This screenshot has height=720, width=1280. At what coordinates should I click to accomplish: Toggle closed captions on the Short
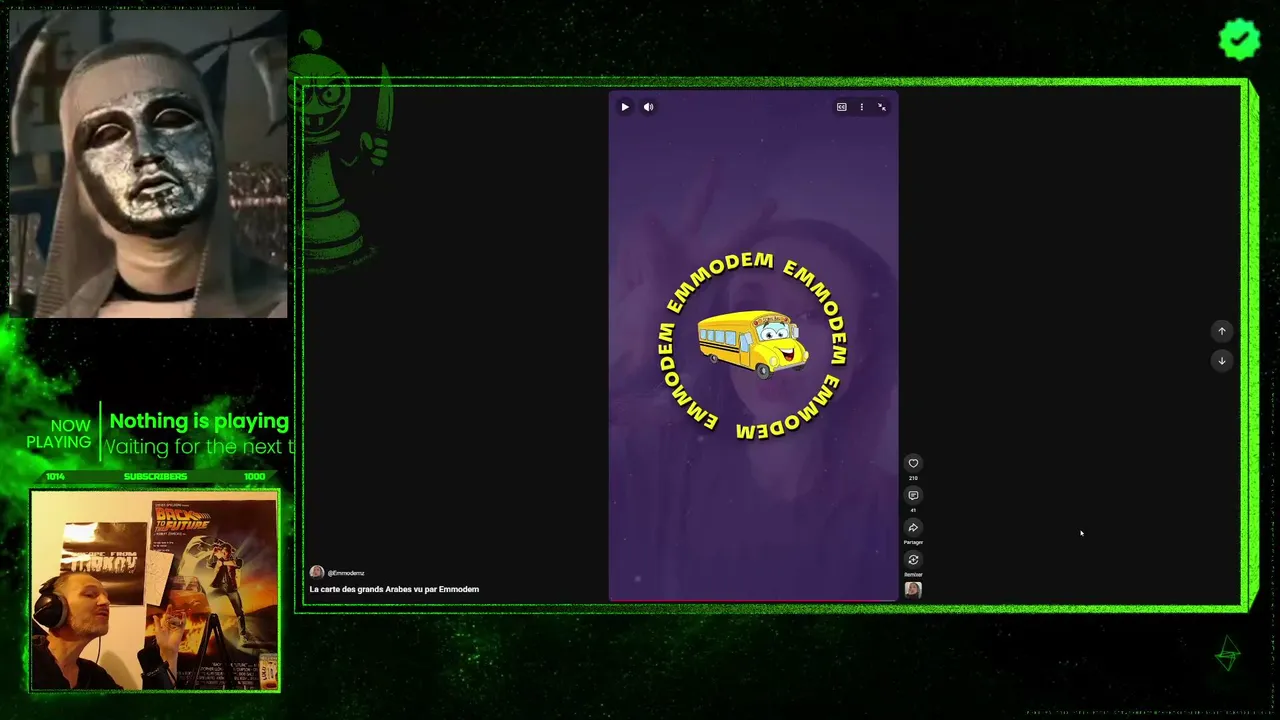pos(841,107)
